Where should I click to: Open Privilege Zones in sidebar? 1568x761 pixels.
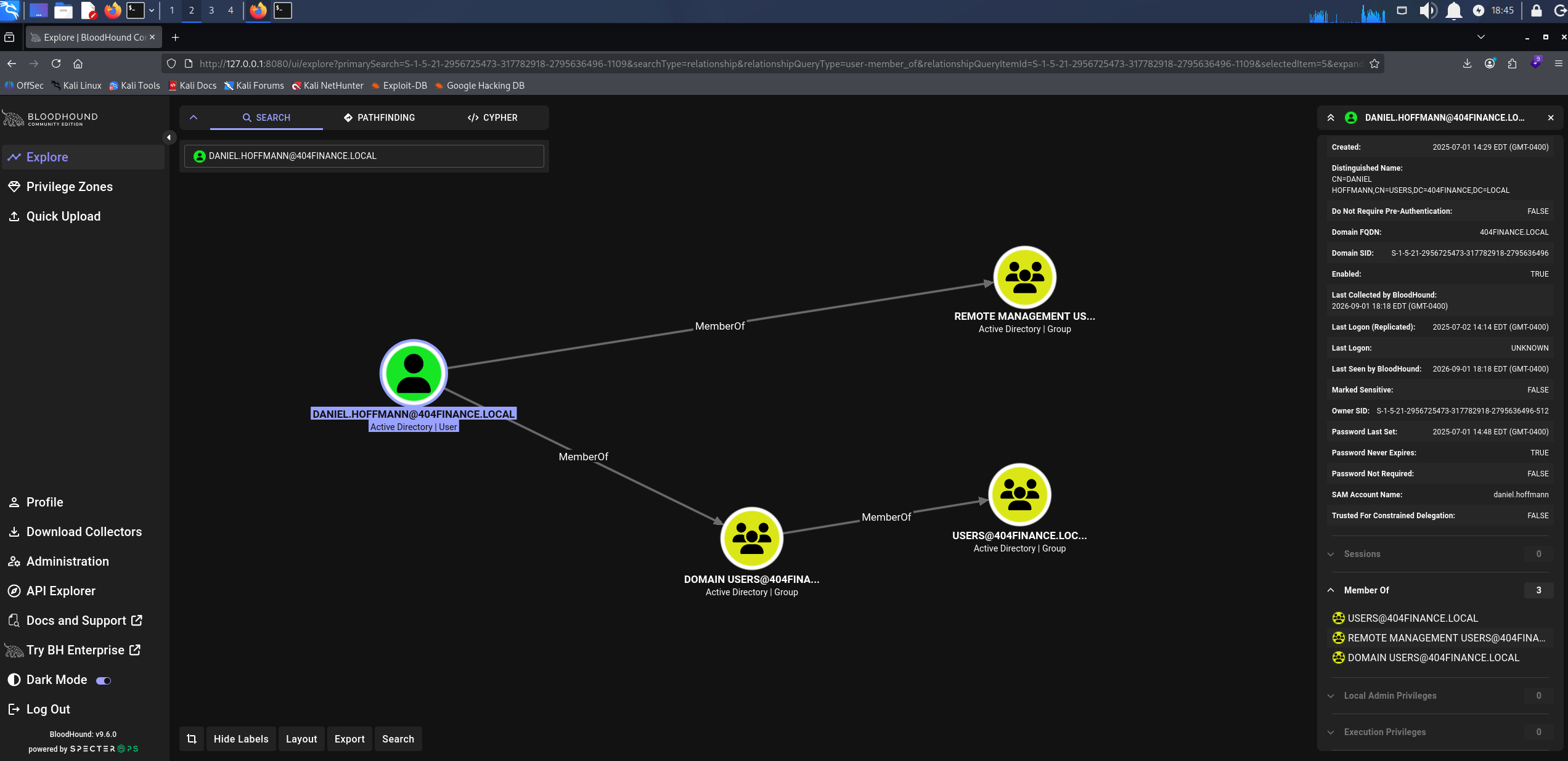pyautogui.click(x=83, y=187)
